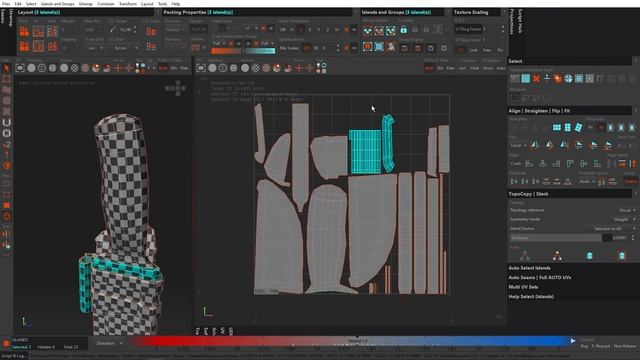Click the Scale islands icon in Layout

52,31
